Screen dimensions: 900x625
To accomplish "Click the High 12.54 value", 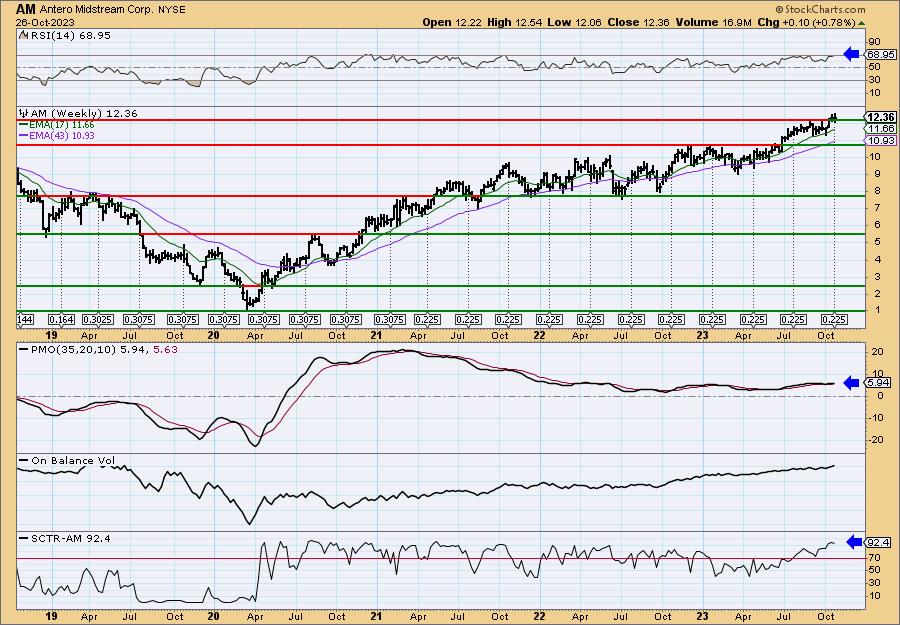I will point(513,22).
